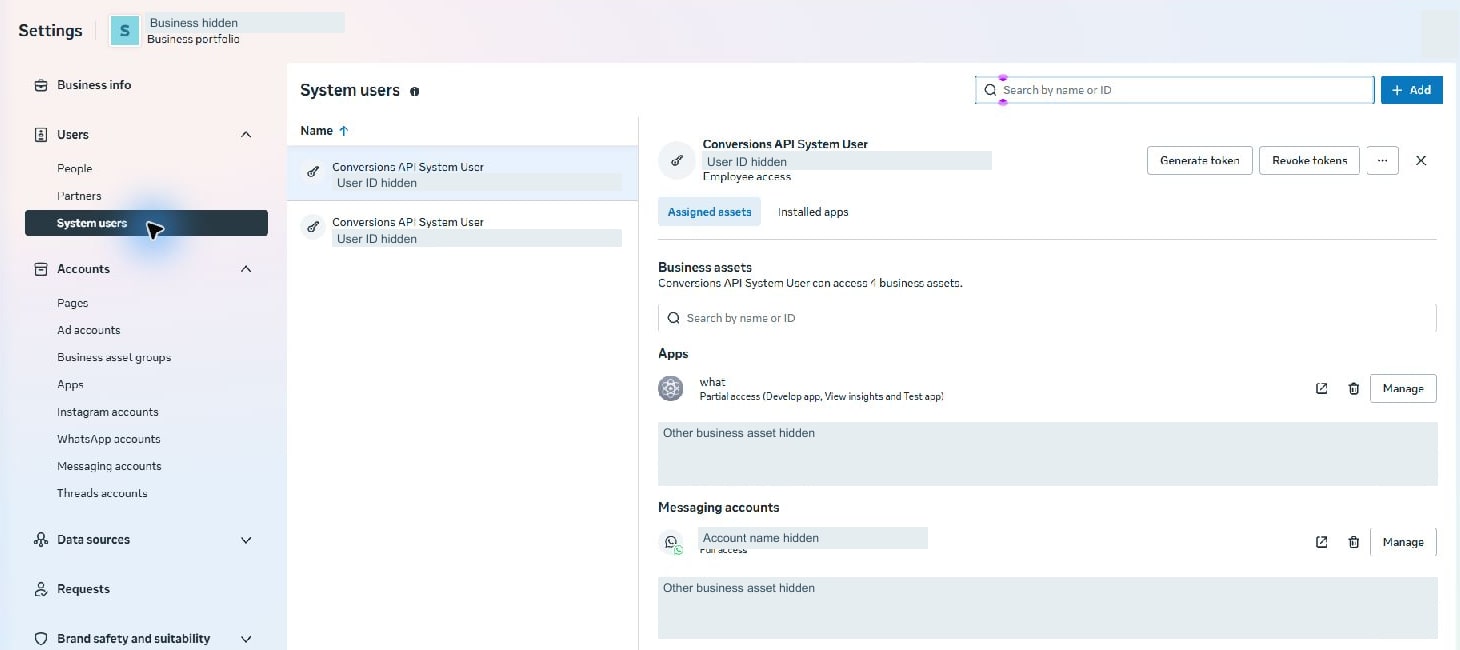
Task: Select System users in sidebar
Action: pos(146,223)
